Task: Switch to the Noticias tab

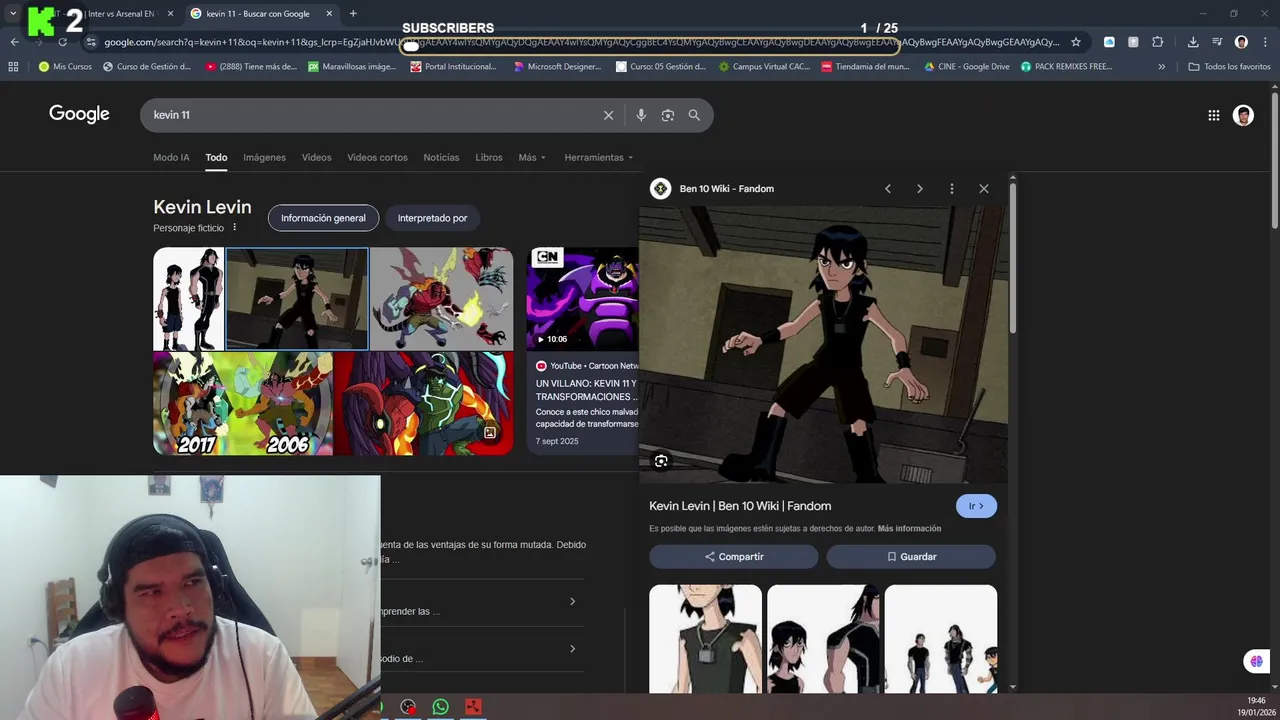Action: point(441,157)
